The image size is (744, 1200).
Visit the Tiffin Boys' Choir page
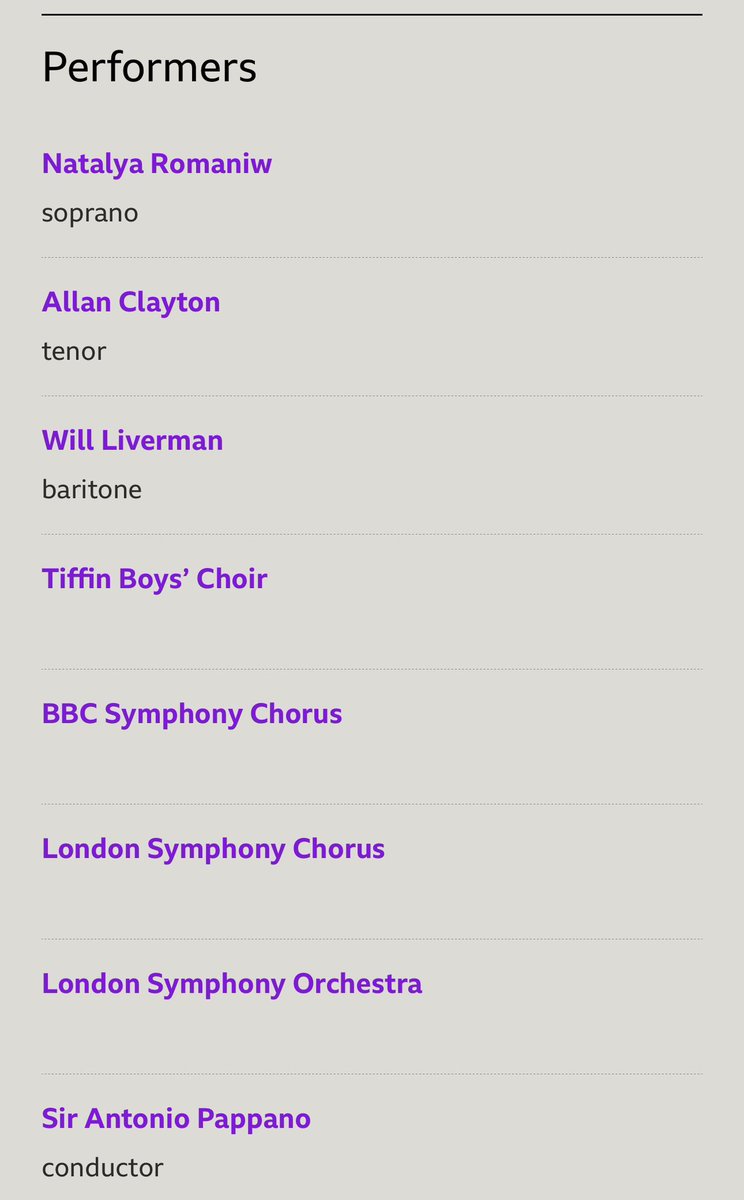pos(154,579)
